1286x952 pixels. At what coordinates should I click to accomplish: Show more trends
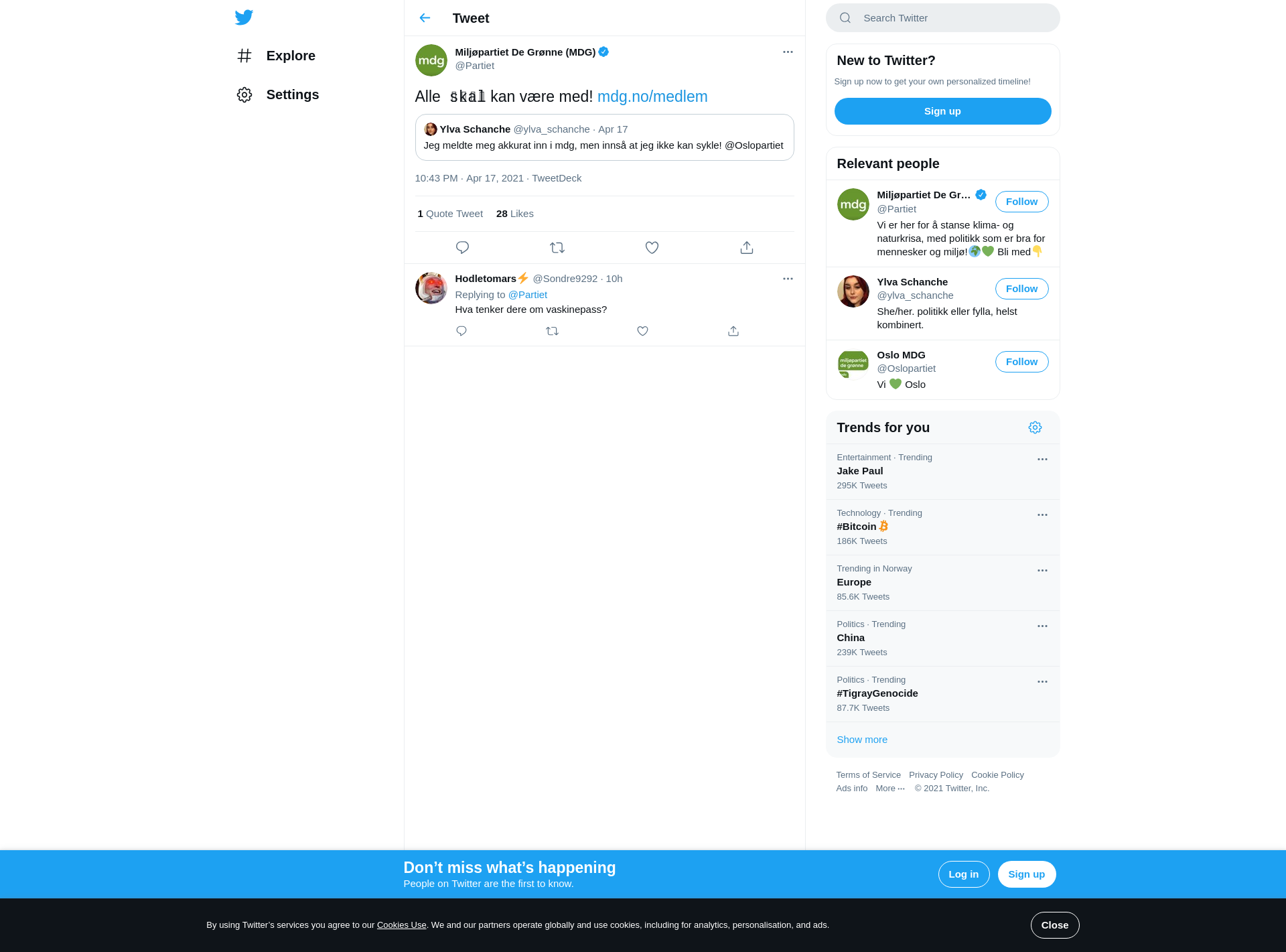[x=862, y=740]
